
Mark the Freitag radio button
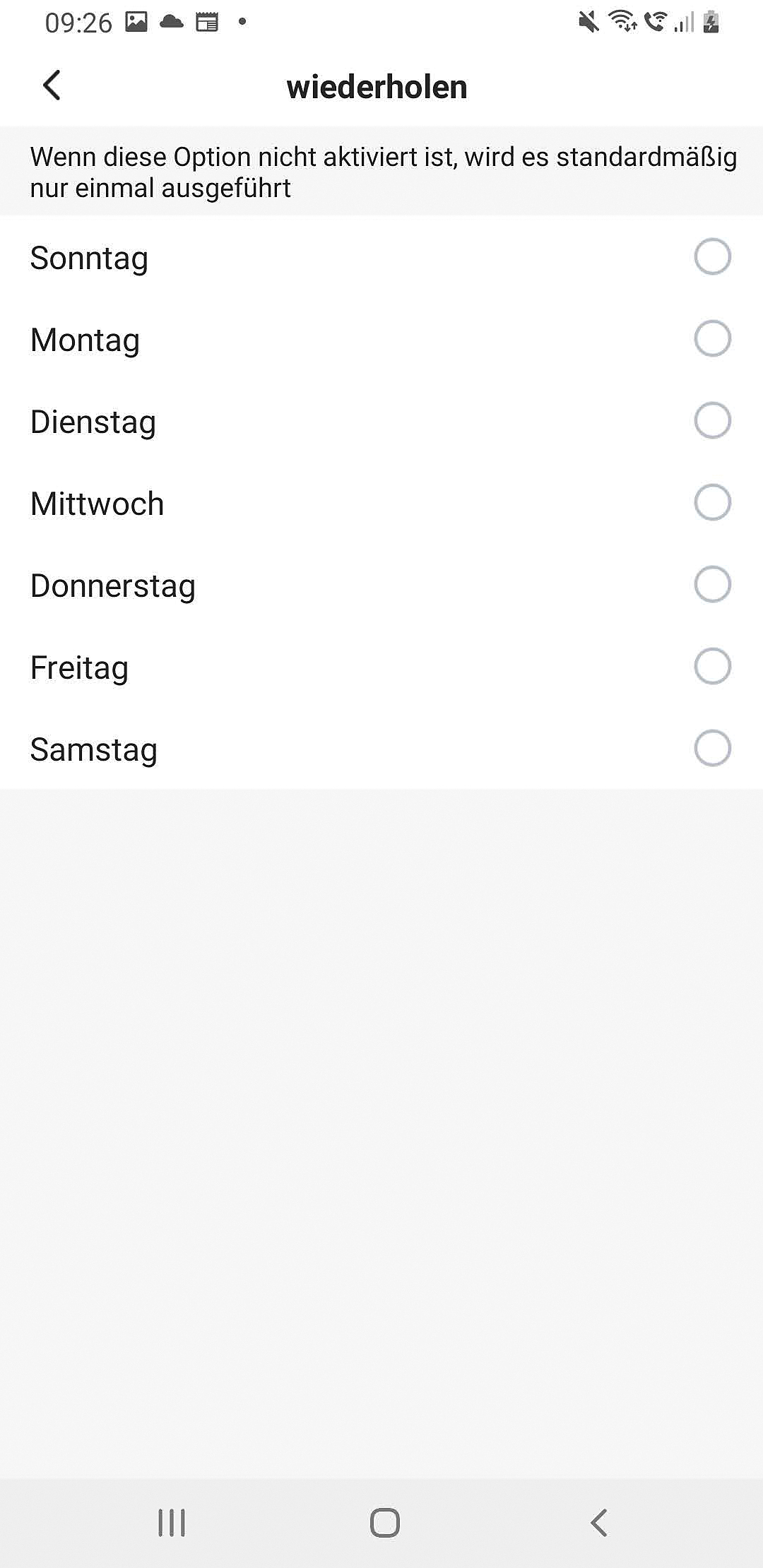tap(712, 666)
